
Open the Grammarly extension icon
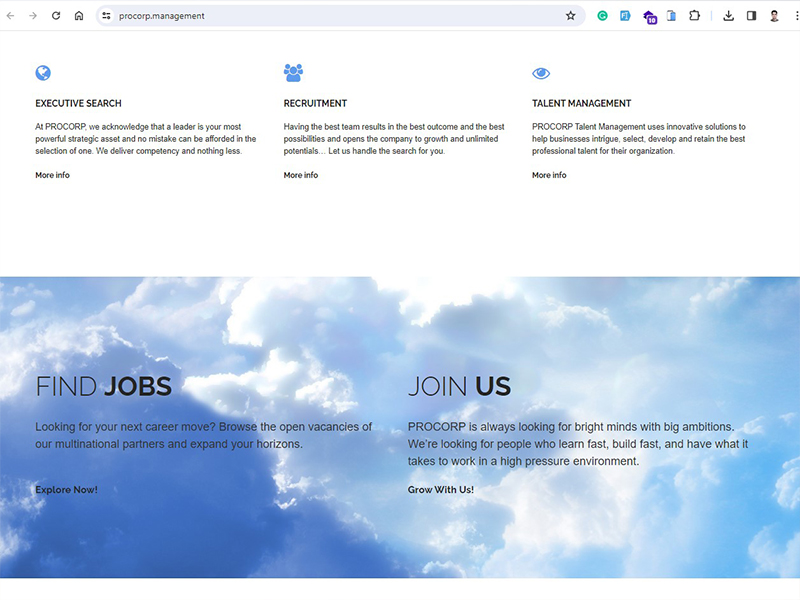coord(602,16)
